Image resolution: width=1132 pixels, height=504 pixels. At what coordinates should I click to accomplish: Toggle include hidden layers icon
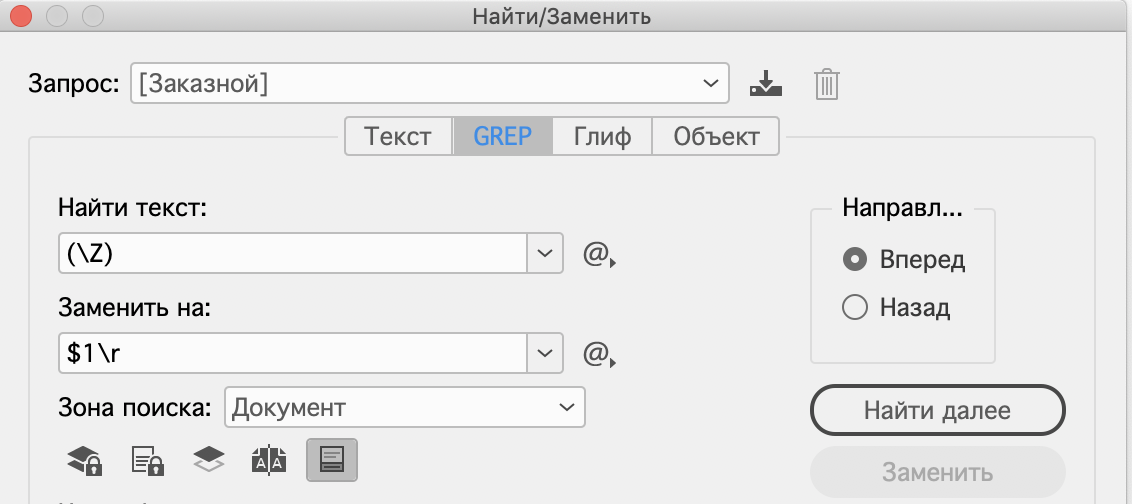[x=208, y=459]
